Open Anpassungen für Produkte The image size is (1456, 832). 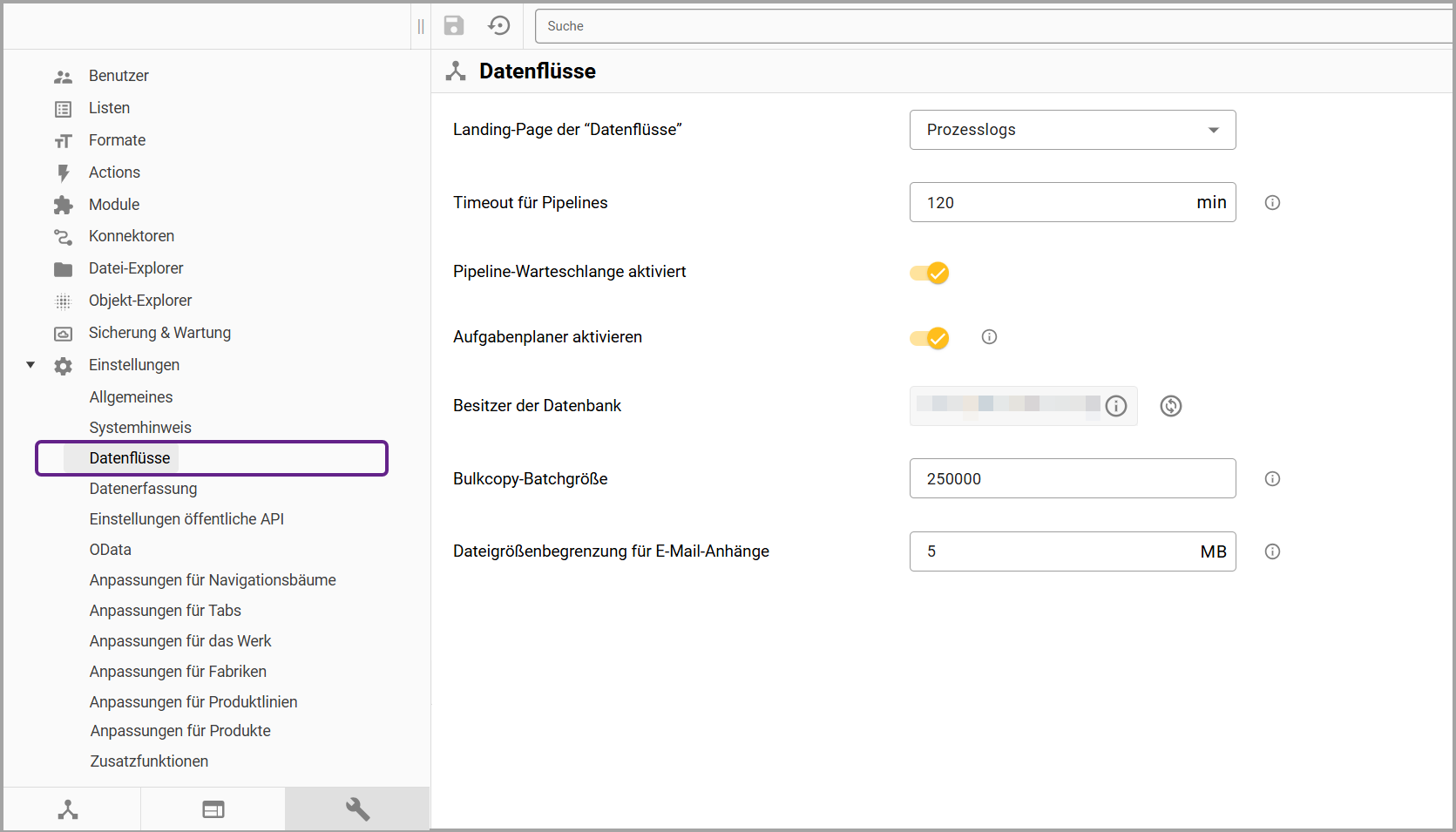click(180, 731)
